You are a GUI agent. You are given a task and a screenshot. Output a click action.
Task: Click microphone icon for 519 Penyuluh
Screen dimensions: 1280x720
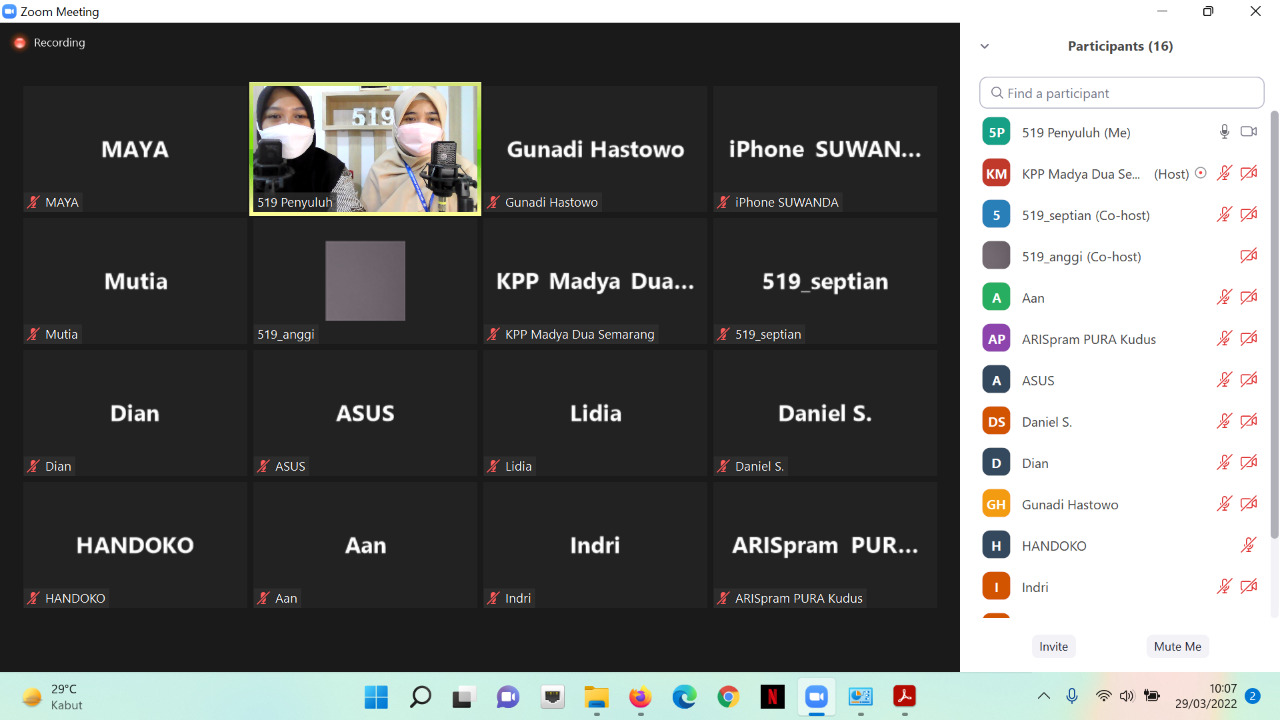(1224, 132)
